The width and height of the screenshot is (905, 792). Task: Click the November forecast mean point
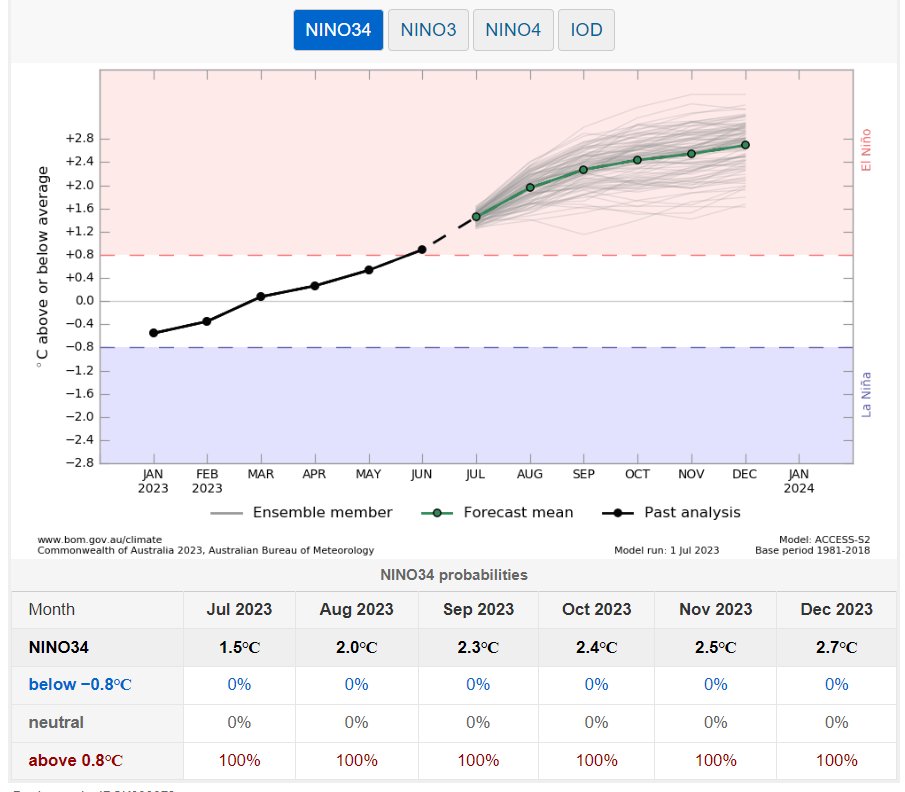tap(691, 154)
